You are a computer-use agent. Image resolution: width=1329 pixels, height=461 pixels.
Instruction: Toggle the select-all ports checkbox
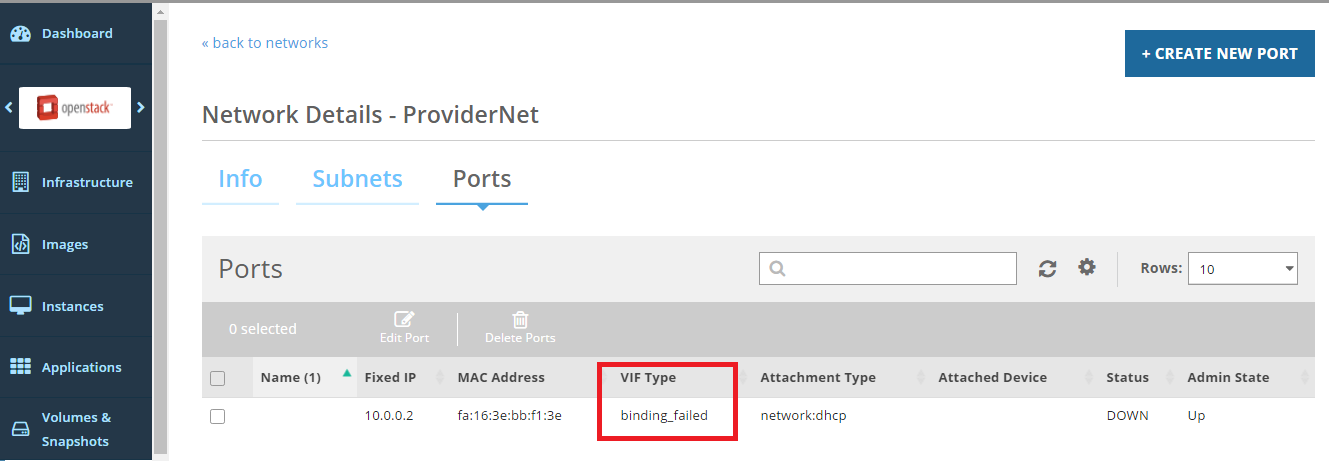coord(218,378)
